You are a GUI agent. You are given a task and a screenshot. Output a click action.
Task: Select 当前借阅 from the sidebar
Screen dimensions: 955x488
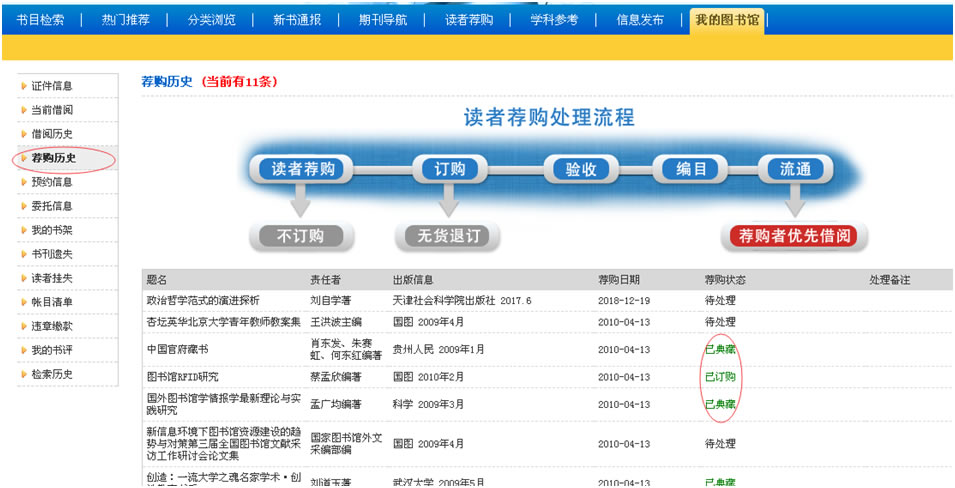51,110
